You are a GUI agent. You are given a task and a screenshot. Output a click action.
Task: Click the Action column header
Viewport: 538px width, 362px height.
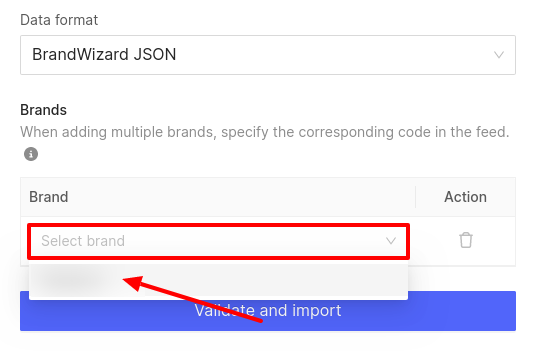[x=465, y=197]
